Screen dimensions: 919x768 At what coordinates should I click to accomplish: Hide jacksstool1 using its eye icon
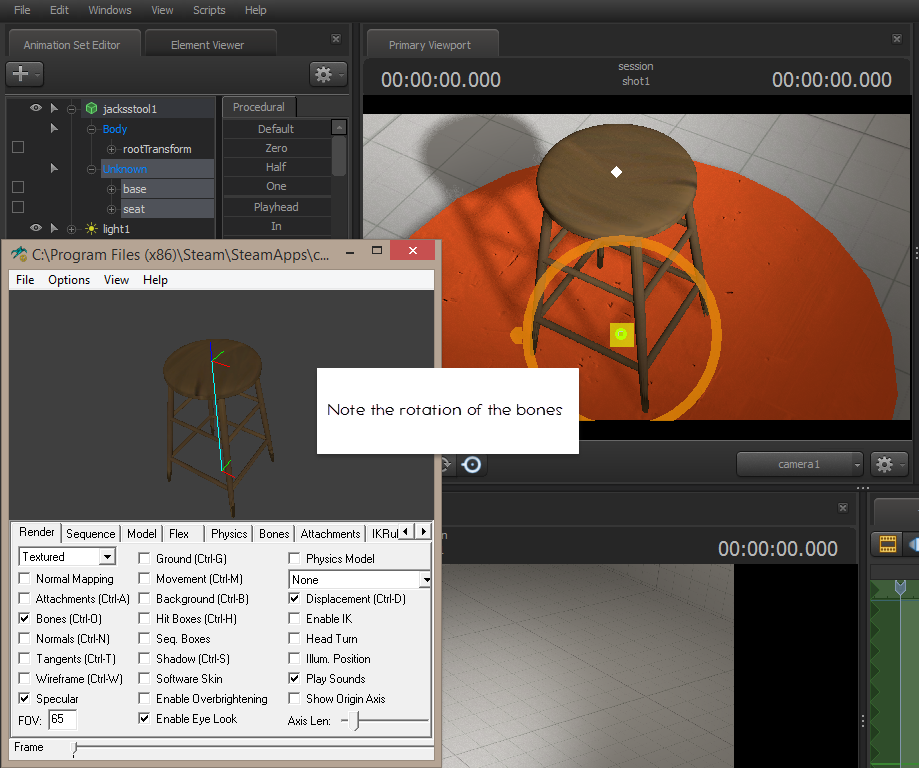coord(36,108)
